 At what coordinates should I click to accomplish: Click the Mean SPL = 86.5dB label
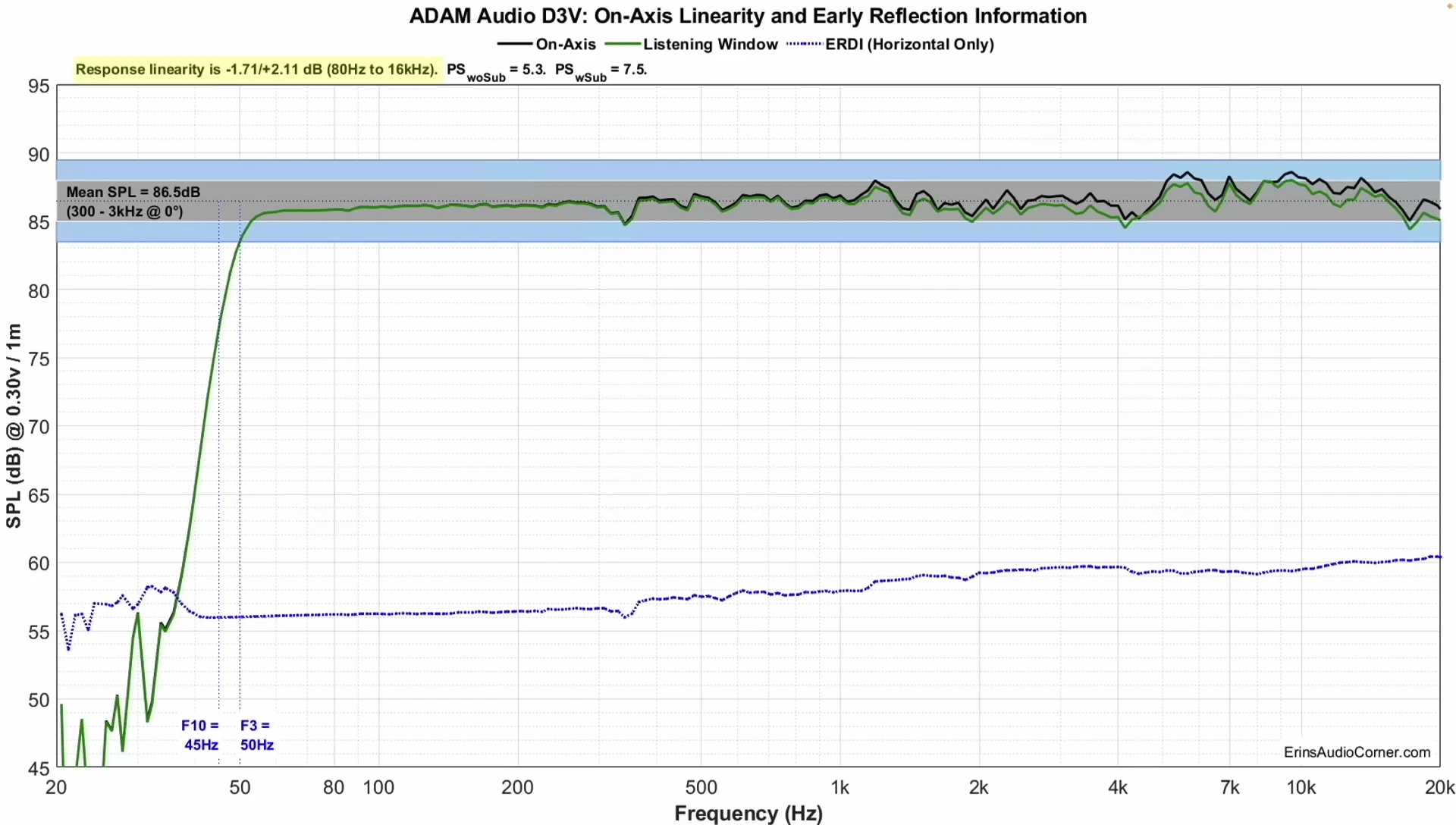(x=133, y=192)
